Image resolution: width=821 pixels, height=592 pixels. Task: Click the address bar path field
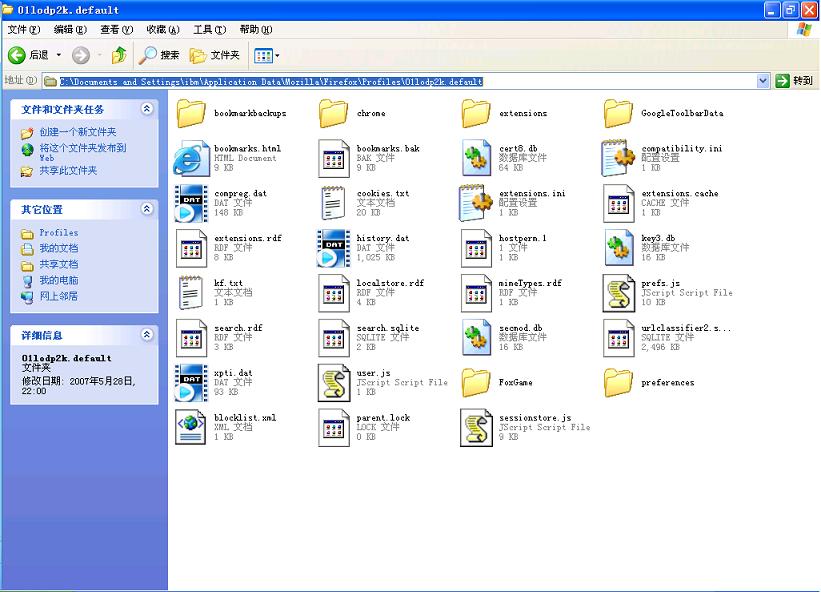[x=400, y=81]
